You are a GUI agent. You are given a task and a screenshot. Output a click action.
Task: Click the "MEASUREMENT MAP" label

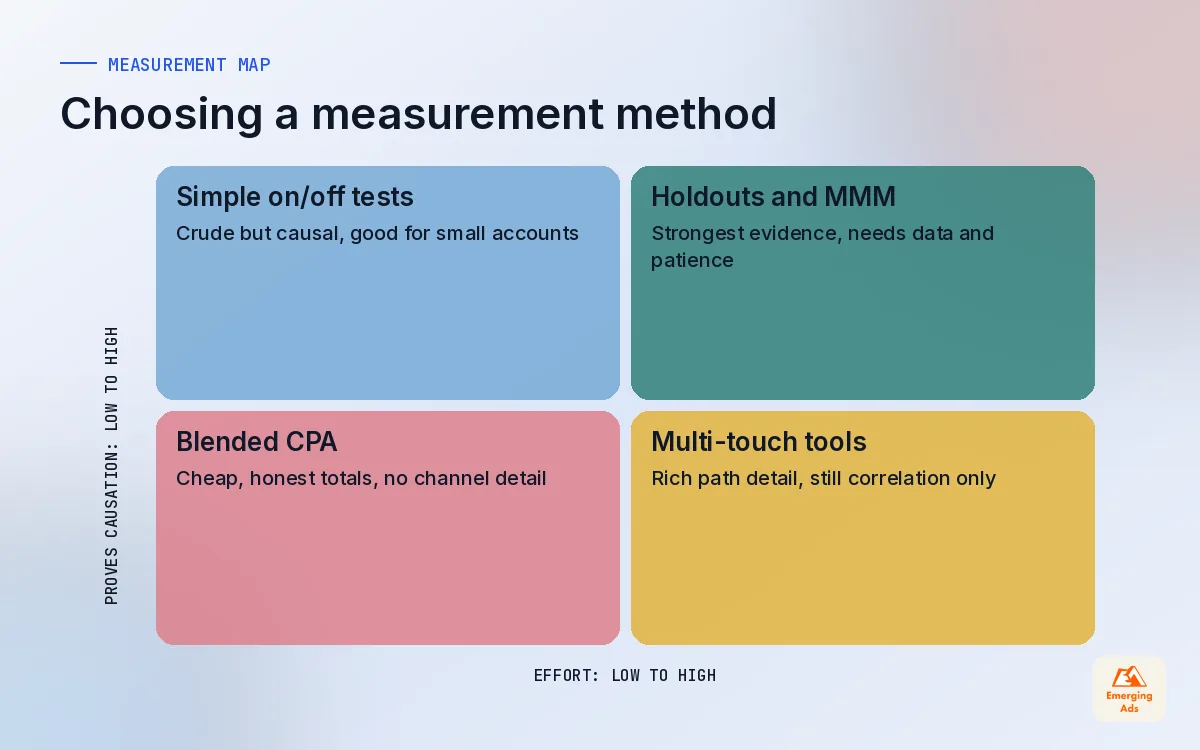point(189,65)
